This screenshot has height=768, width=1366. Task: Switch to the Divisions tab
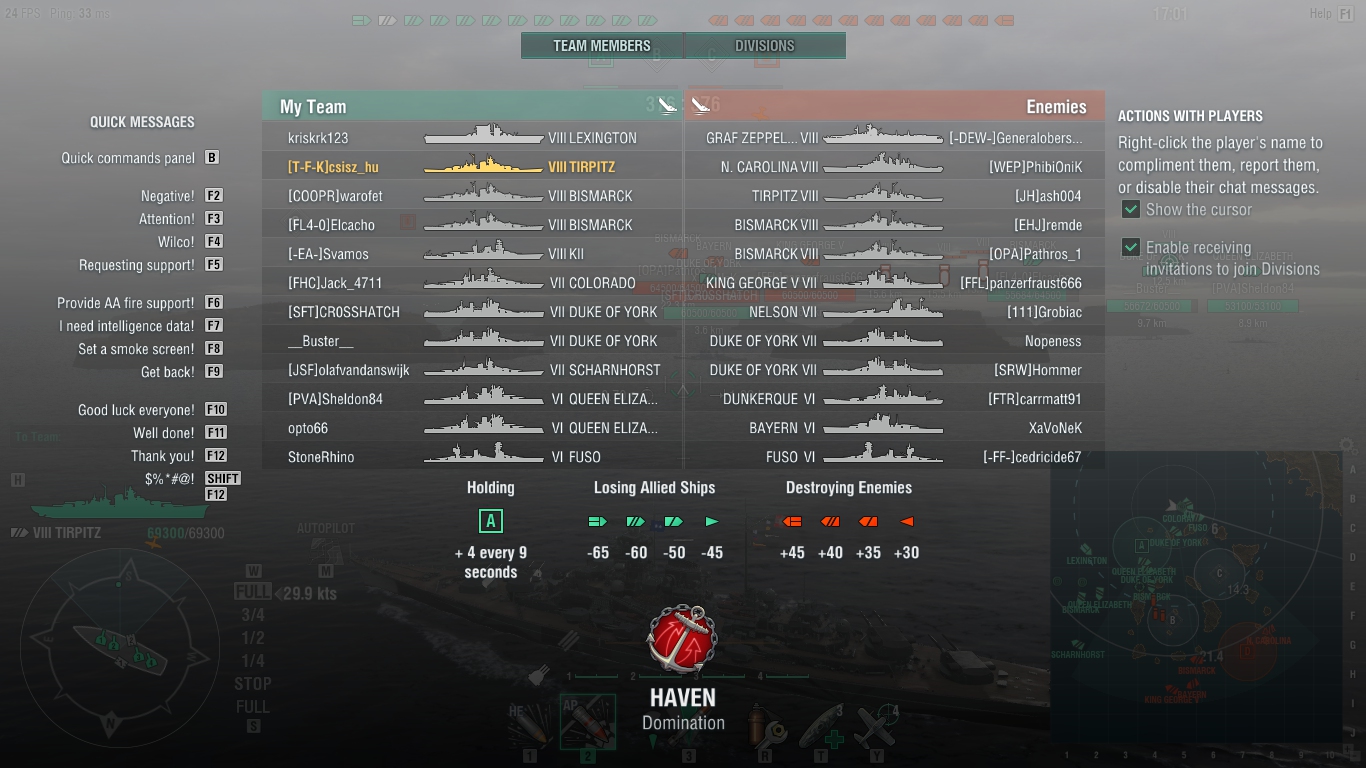tap(765, 45)
